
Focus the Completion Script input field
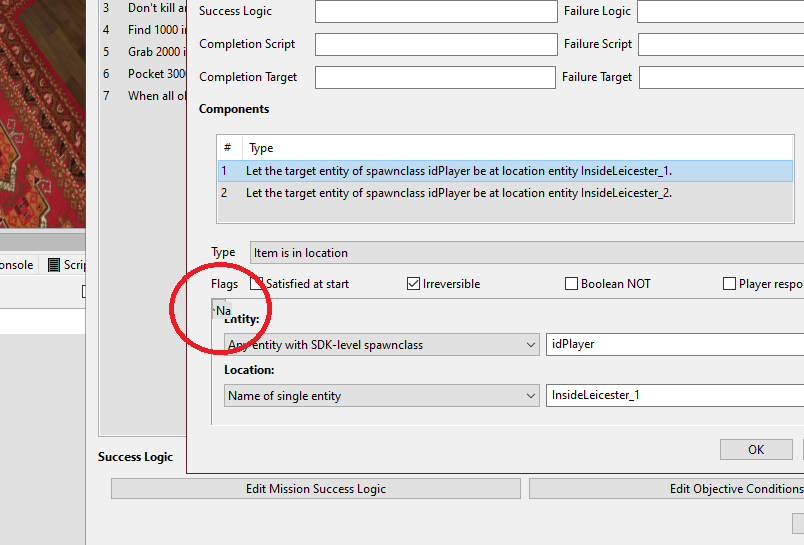click(x=435, y=45)
